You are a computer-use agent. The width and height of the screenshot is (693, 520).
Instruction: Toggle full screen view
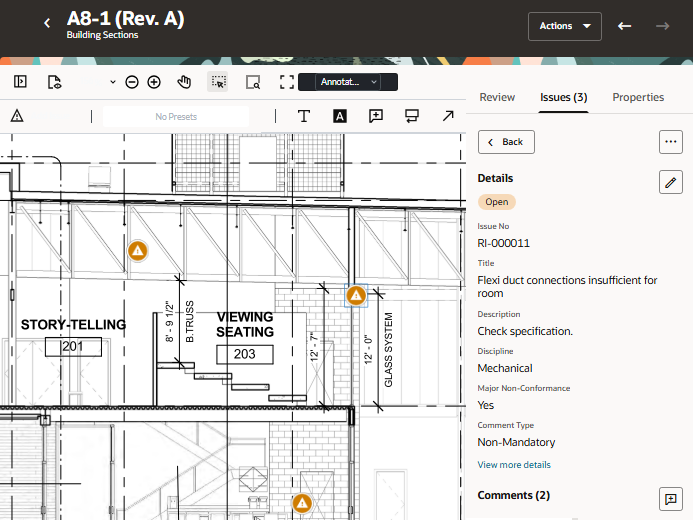point(287,82)
